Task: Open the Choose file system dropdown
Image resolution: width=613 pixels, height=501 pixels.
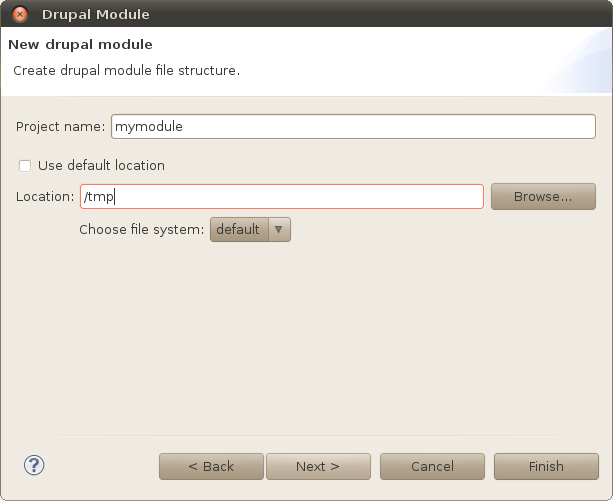Action: (x=250, y=229)
